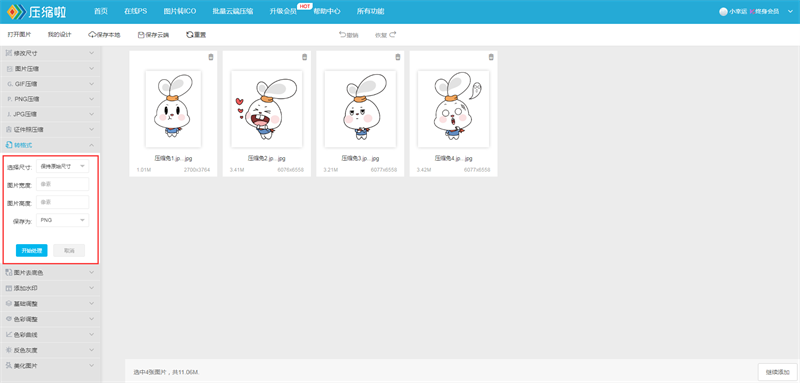Open 图片转ICO in the top navigation
The height and width of the screenshot is (383, 800).
click(180, 11)
